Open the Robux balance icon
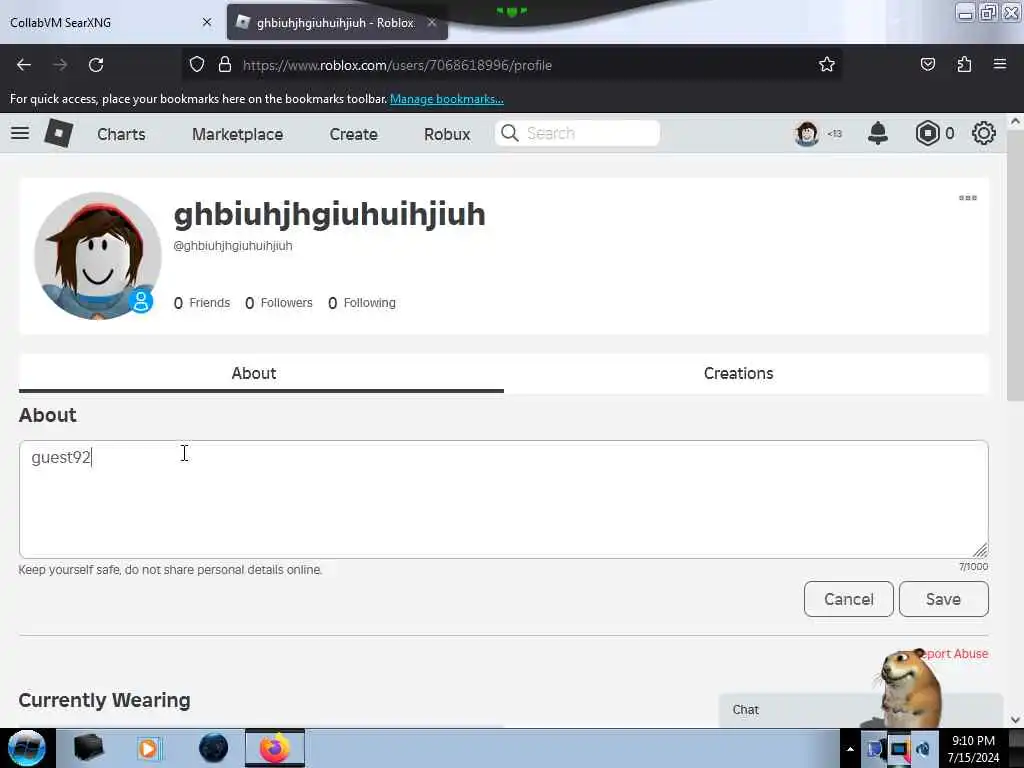The width and height of the screenshot is (1024, 768). [x=927, y=133]
